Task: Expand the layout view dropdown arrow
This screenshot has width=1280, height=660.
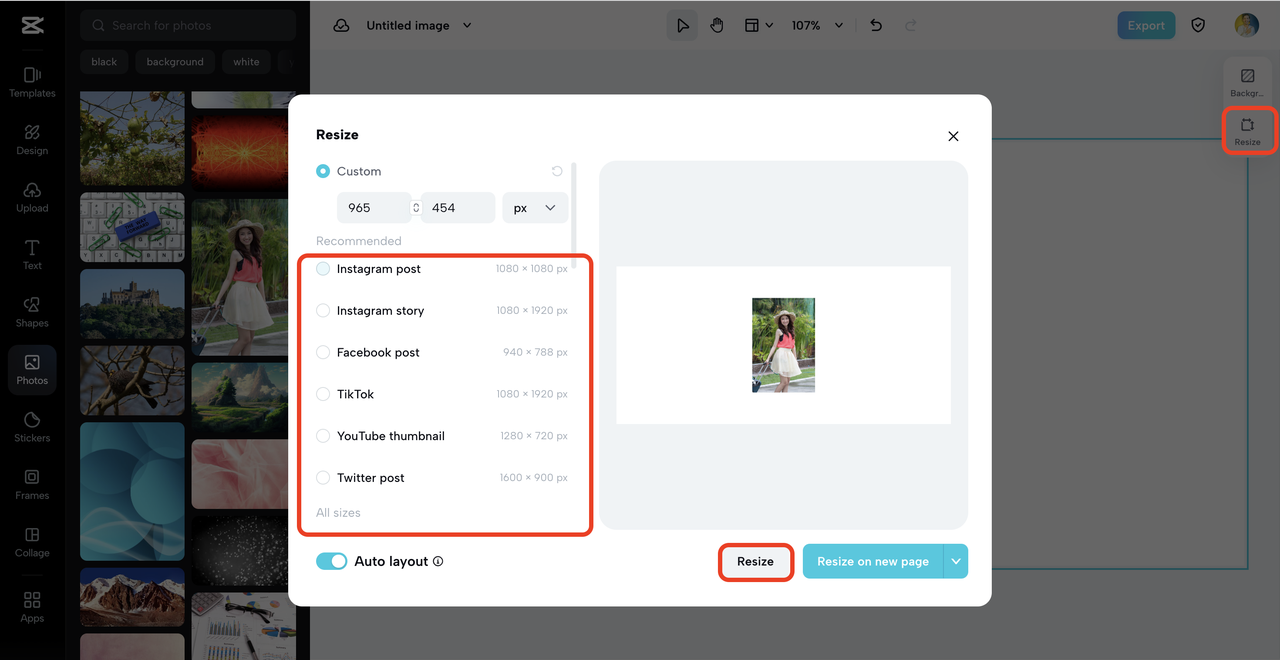Action: tap(769, 25)
